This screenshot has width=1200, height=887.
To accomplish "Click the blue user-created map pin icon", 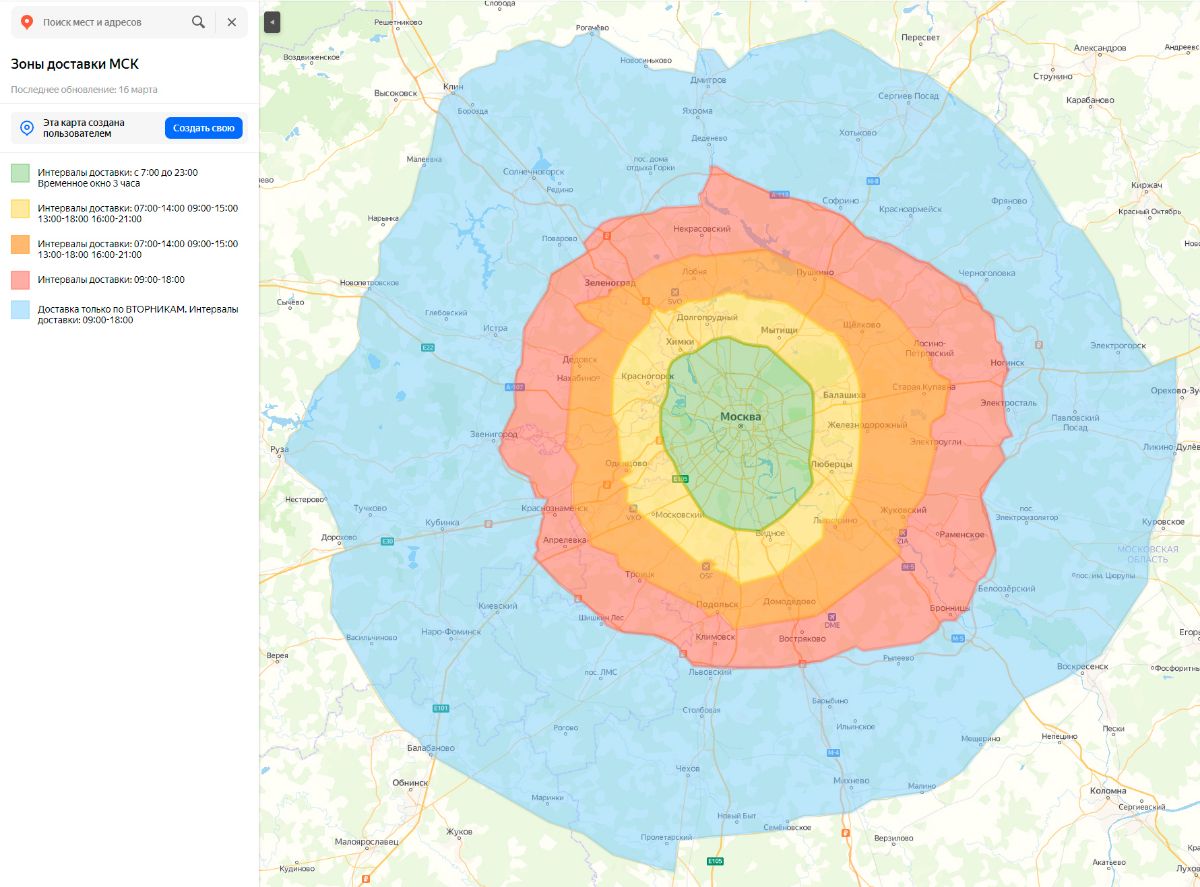I will tap(27, 127).
